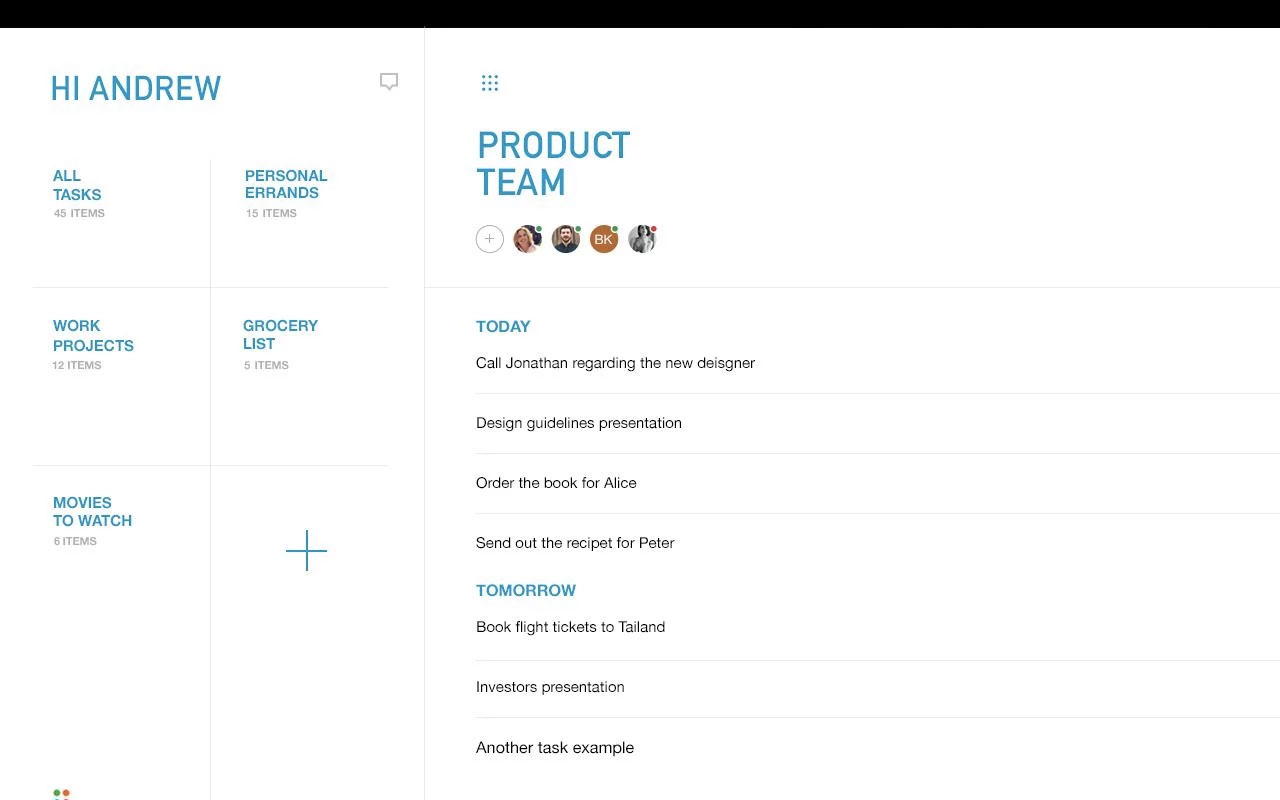
Task: Select the bearded man's avatar
Action: (566, 239)
